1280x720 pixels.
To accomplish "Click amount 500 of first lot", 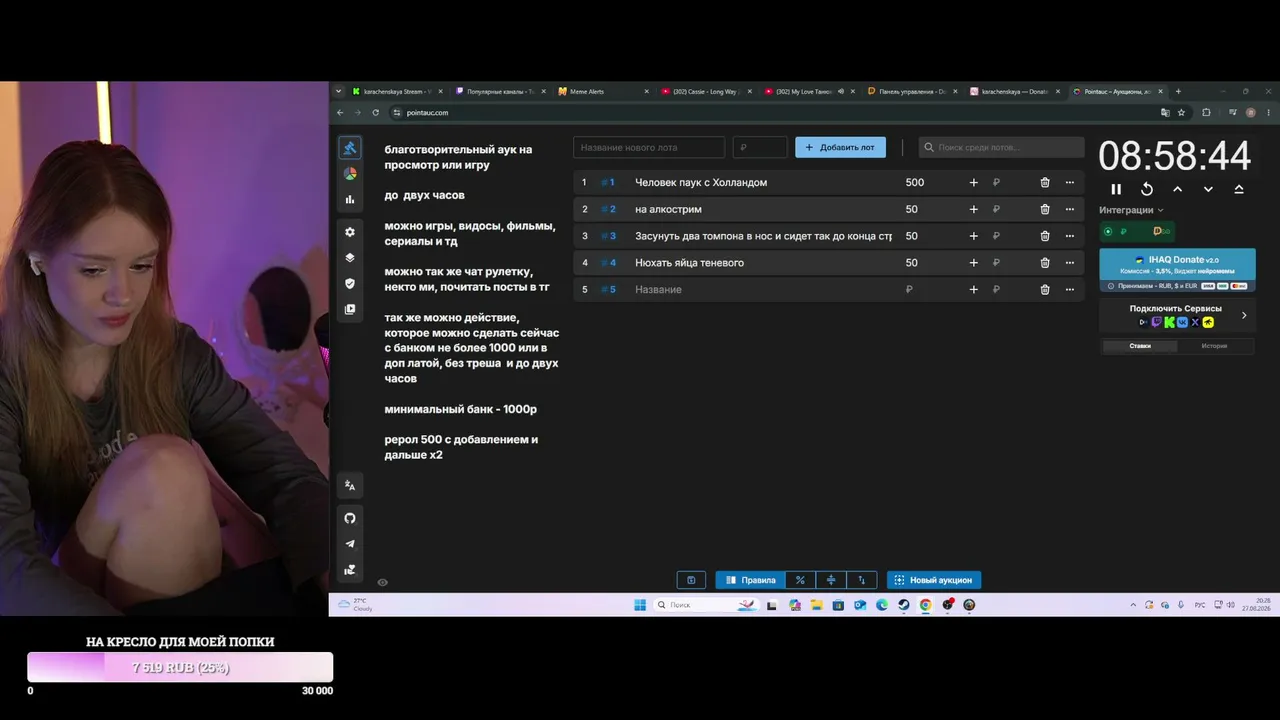I will point(915,183).
